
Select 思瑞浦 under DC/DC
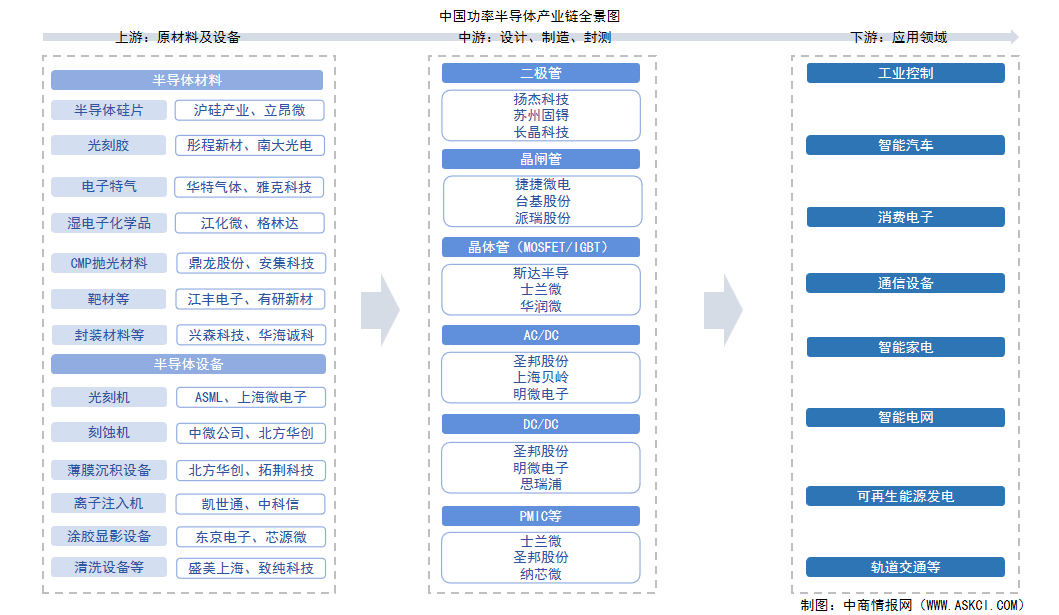click(541, 484)
